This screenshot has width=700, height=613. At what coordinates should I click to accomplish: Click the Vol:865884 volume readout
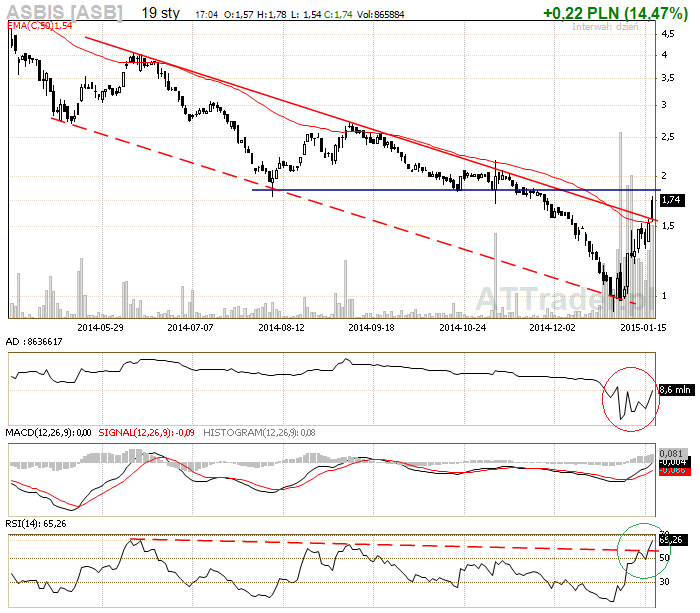380,15
